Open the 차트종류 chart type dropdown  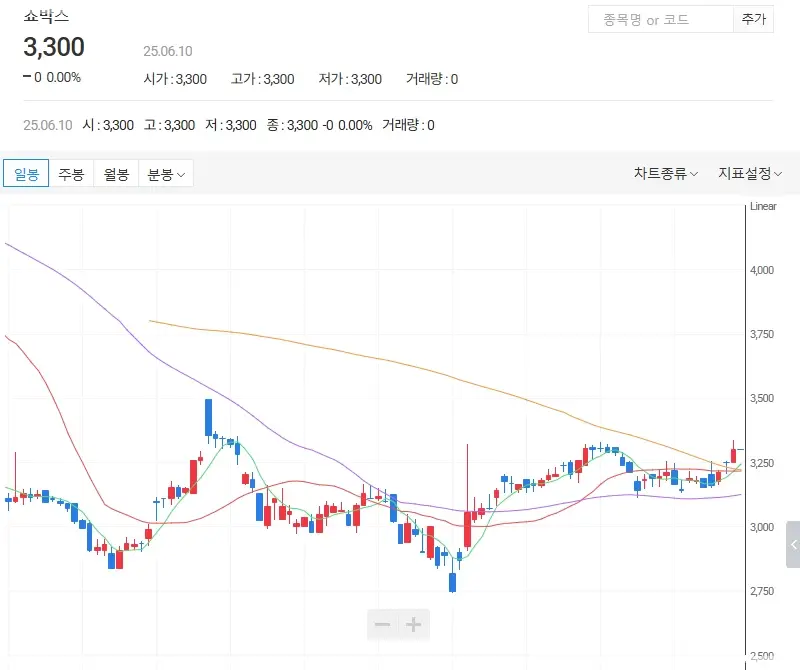pos(666,173)
